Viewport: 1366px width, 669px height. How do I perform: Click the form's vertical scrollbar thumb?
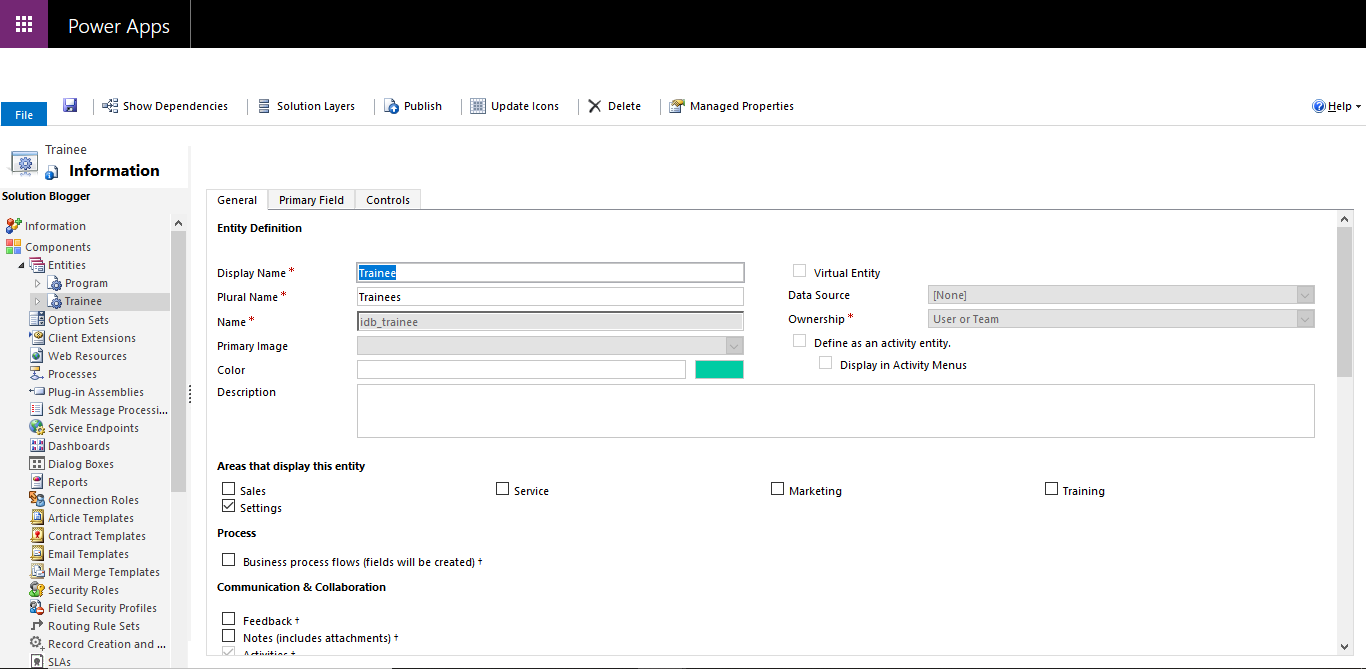1345,302
